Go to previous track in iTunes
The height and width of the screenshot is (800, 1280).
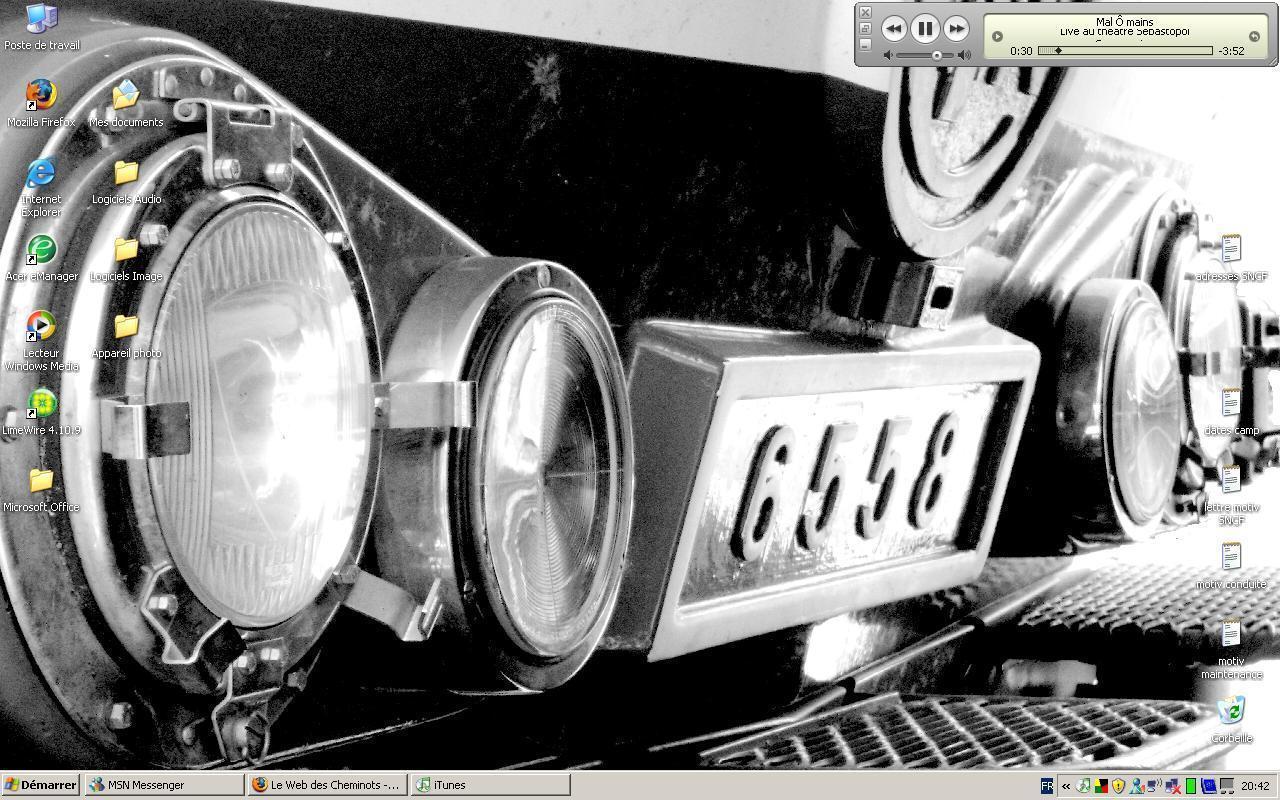coord(894,29)
